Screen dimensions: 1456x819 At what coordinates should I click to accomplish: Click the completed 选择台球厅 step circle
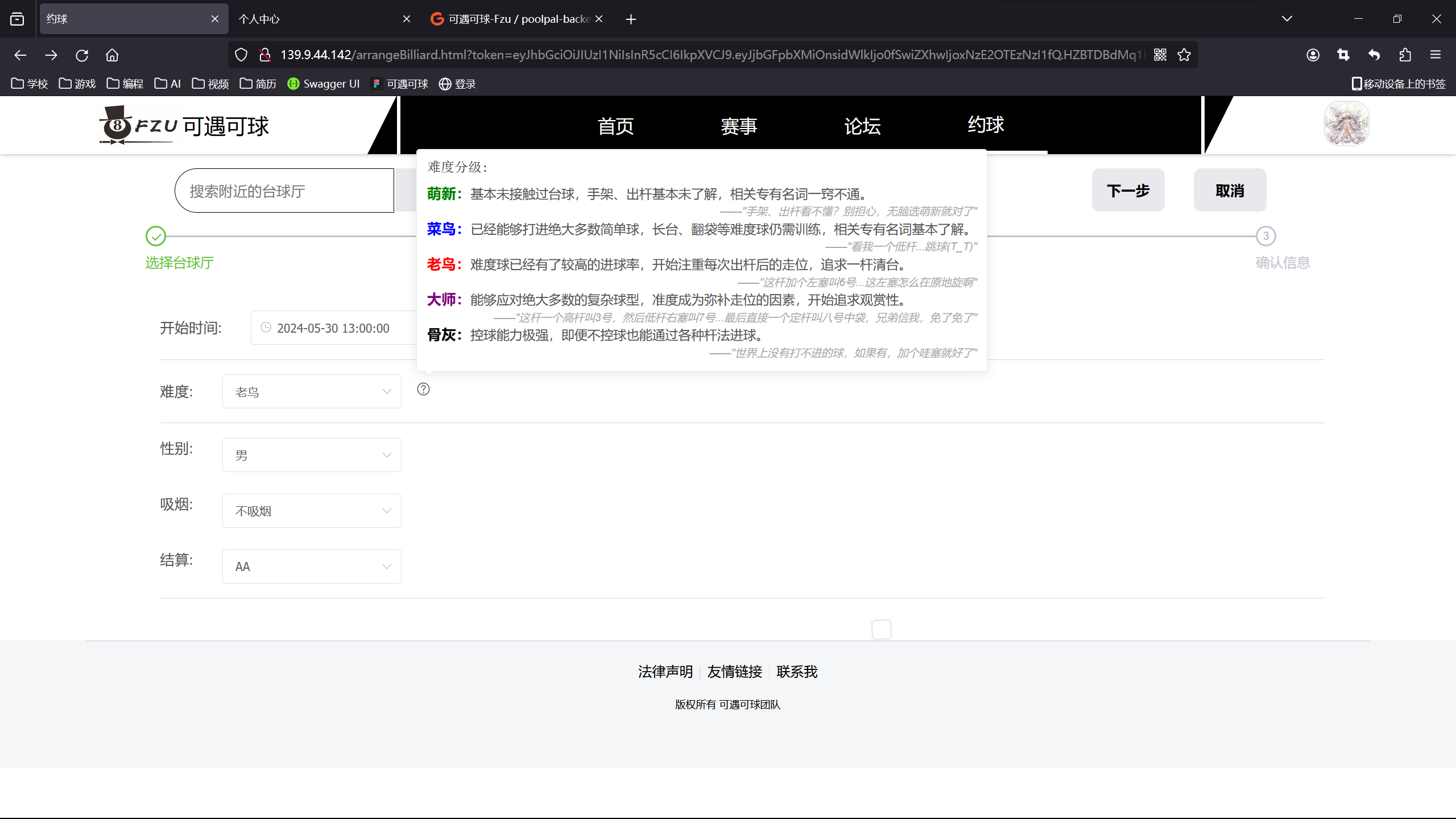156,236
